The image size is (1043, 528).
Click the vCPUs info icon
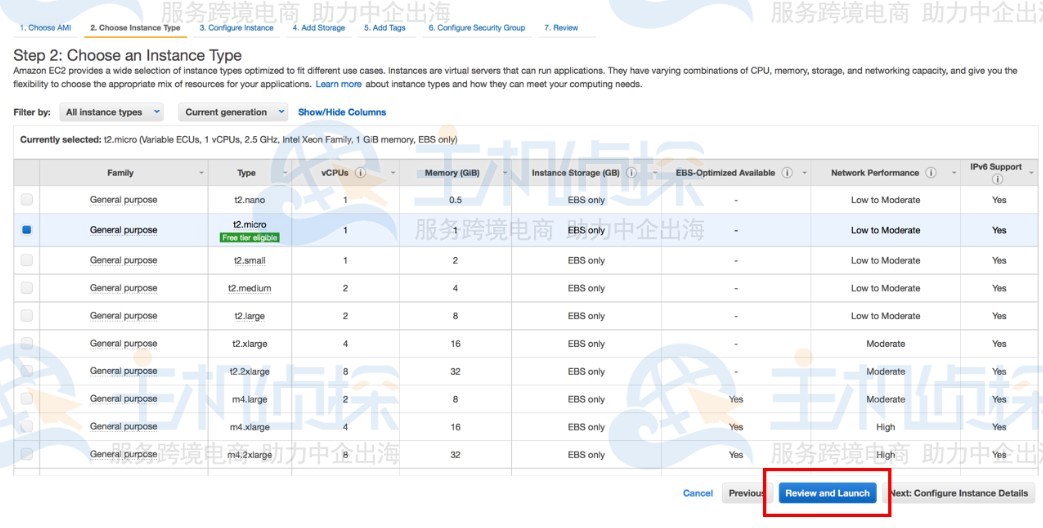pos(360,173)
